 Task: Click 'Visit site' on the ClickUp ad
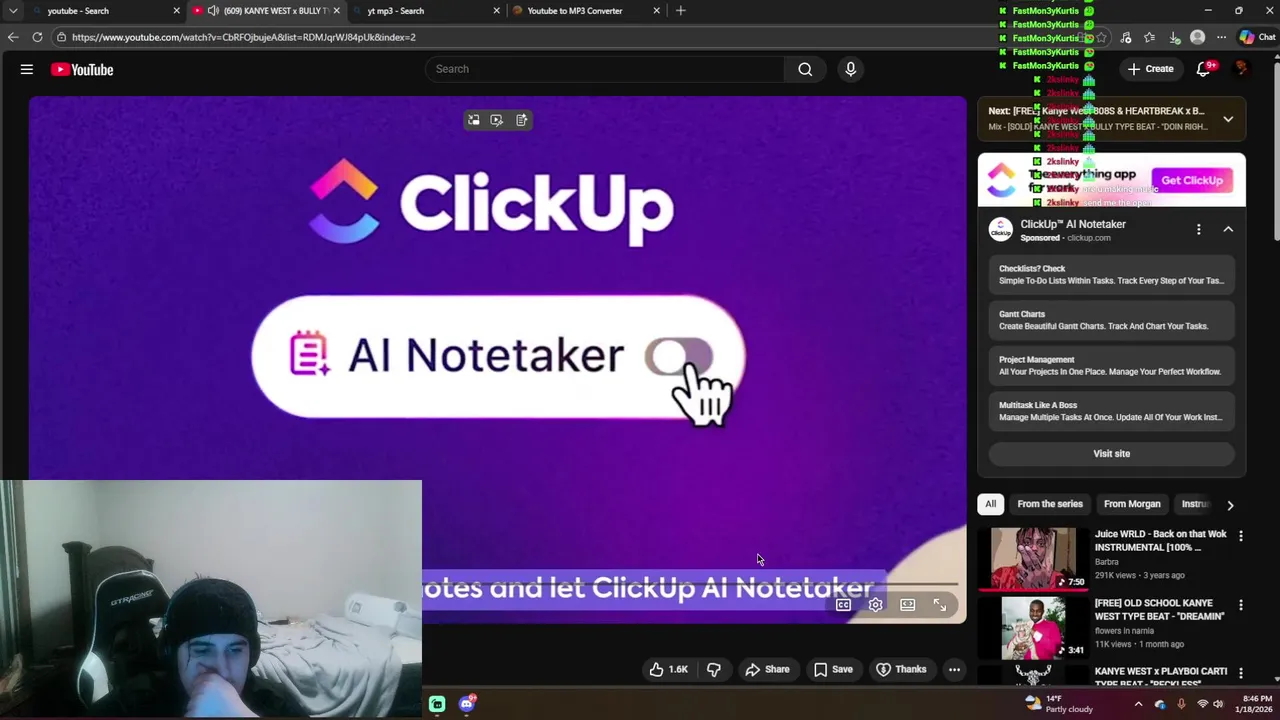[x=1112, y=454]
